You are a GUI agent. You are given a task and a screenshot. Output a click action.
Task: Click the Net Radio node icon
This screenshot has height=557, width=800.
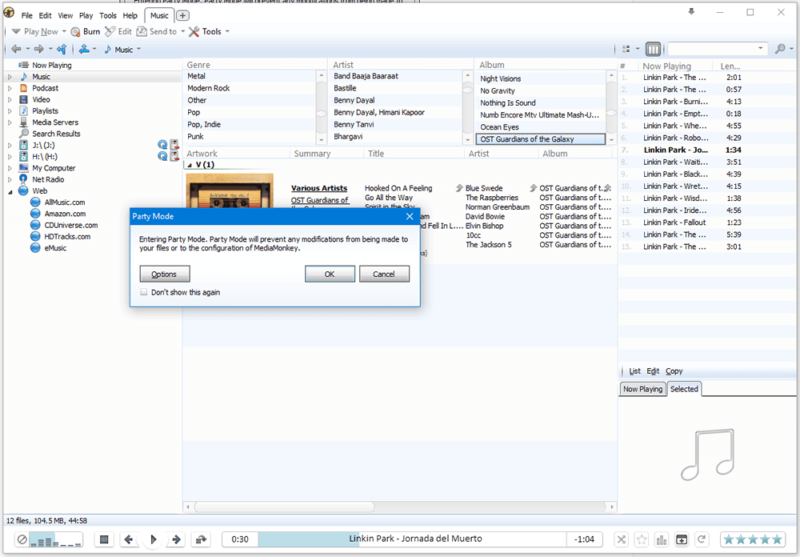click(x=23, y=179)
